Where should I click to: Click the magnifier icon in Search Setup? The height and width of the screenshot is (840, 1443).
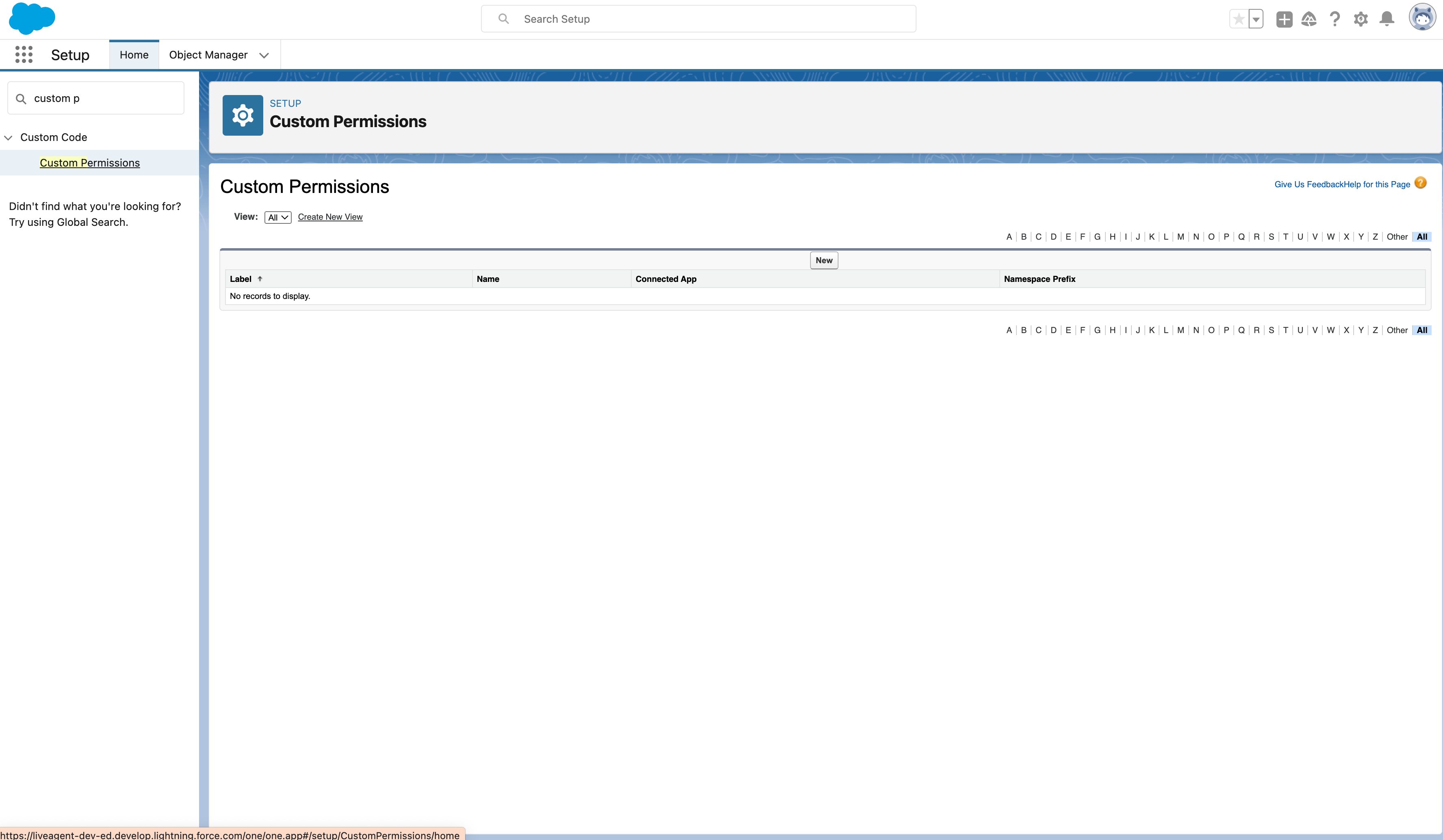pyautogui.click(x=503, y=19)
